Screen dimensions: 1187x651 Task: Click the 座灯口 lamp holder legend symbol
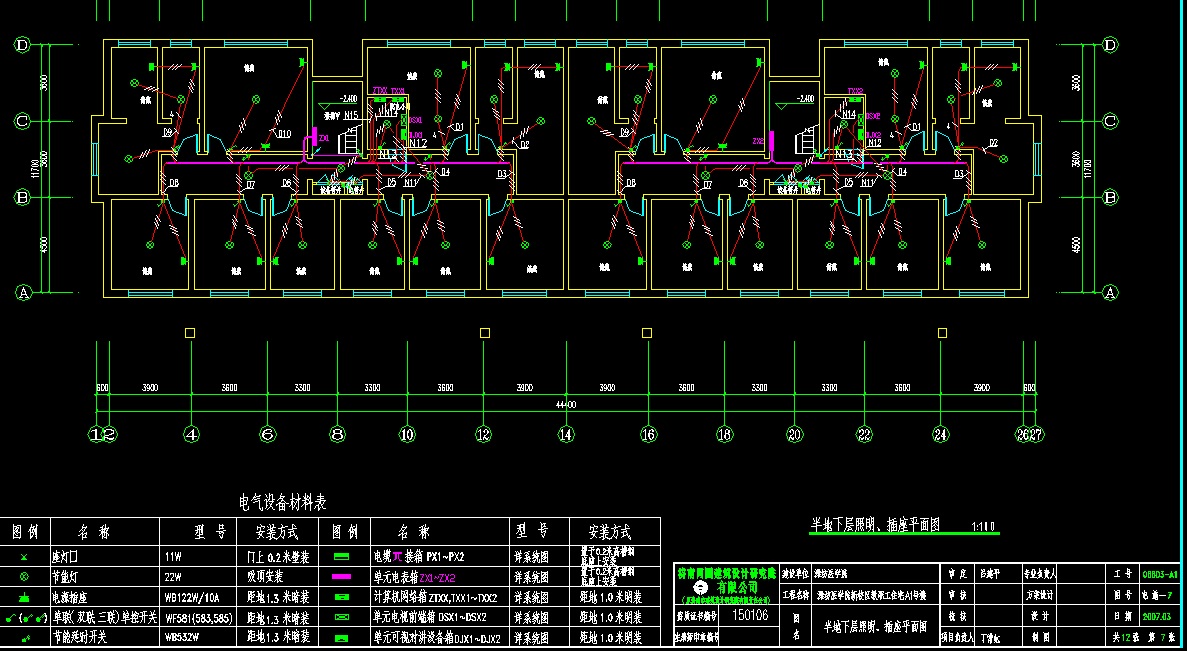pyautogui.click(x=24, y=557)
